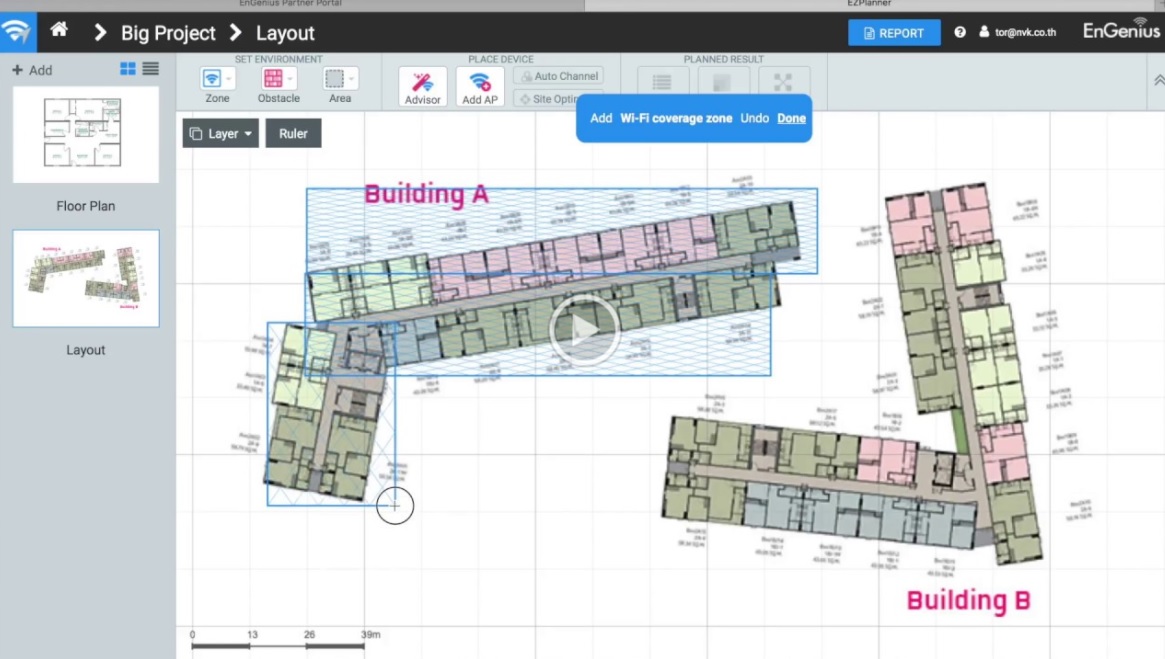Click the Site Optimize button
Viewport: 1165px width, 659px height.
550,99
